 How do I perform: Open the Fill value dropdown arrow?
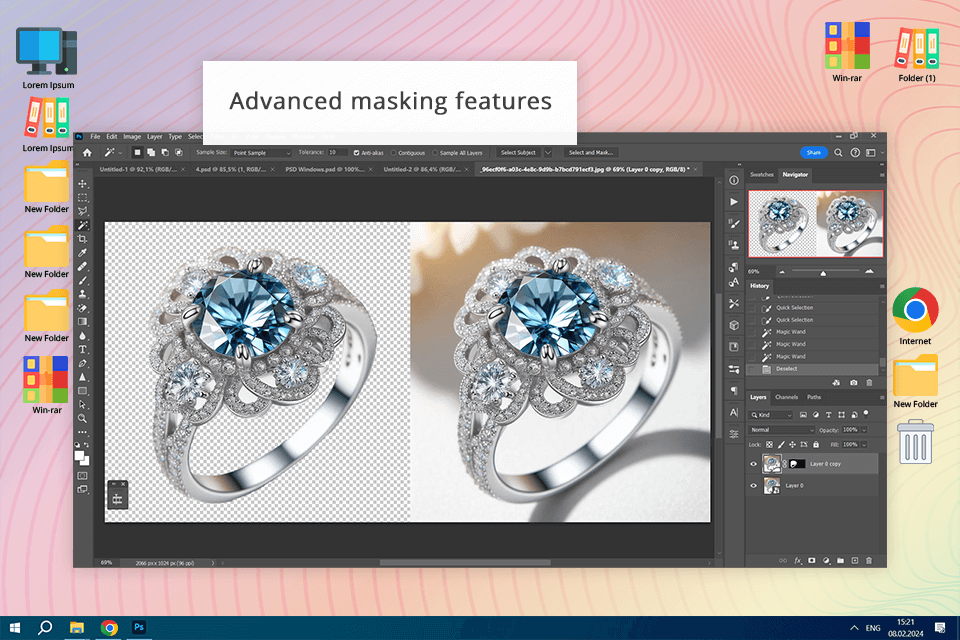pyautogui.click(x=864, y=445)
